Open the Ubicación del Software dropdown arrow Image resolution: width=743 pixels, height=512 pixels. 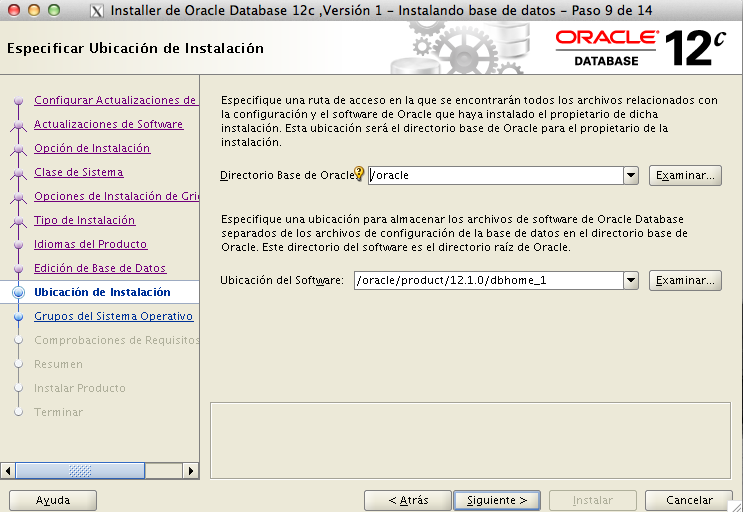coord(631,280)
